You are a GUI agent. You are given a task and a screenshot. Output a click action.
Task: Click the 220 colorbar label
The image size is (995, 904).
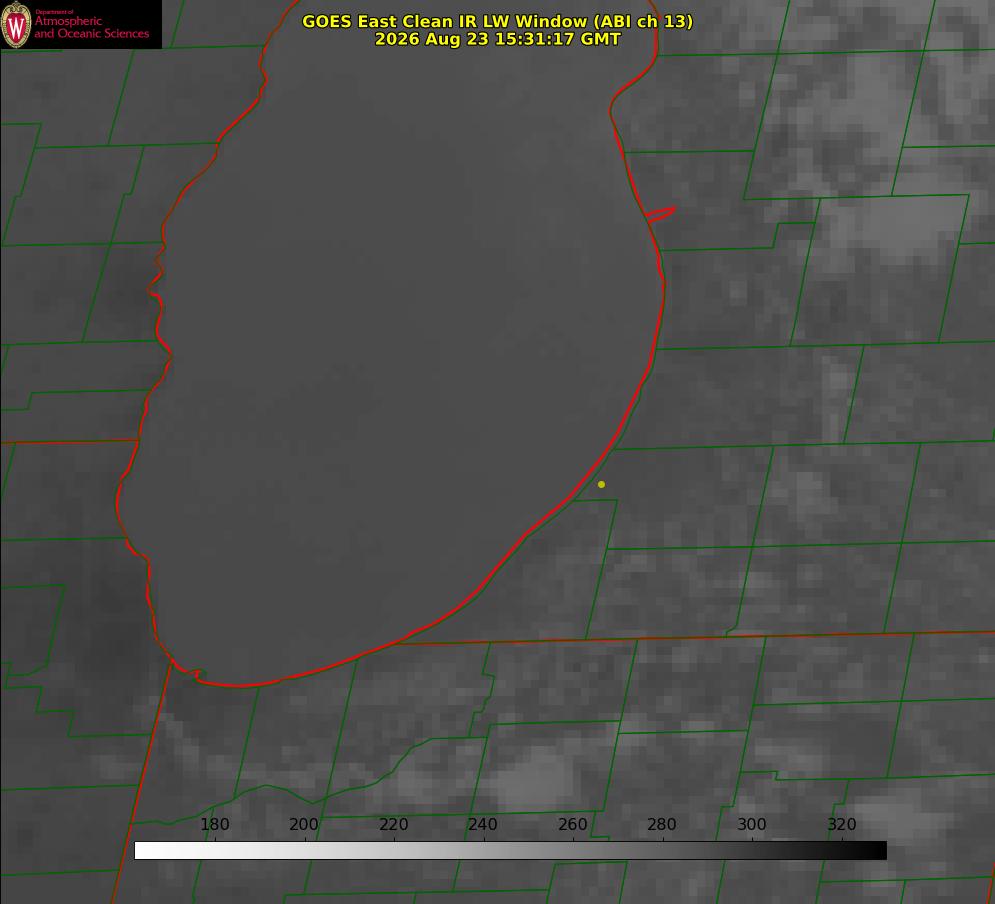pos(393,824)
